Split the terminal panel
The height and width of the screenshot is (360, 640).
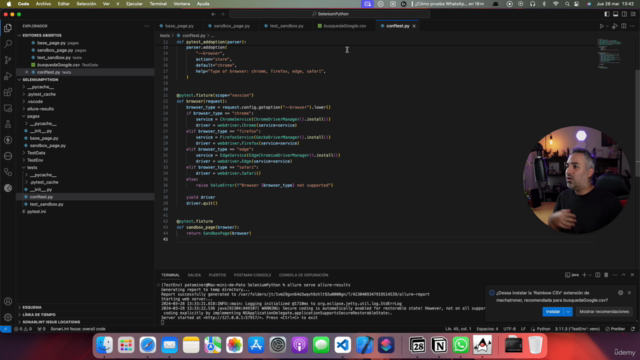(598, 275)
